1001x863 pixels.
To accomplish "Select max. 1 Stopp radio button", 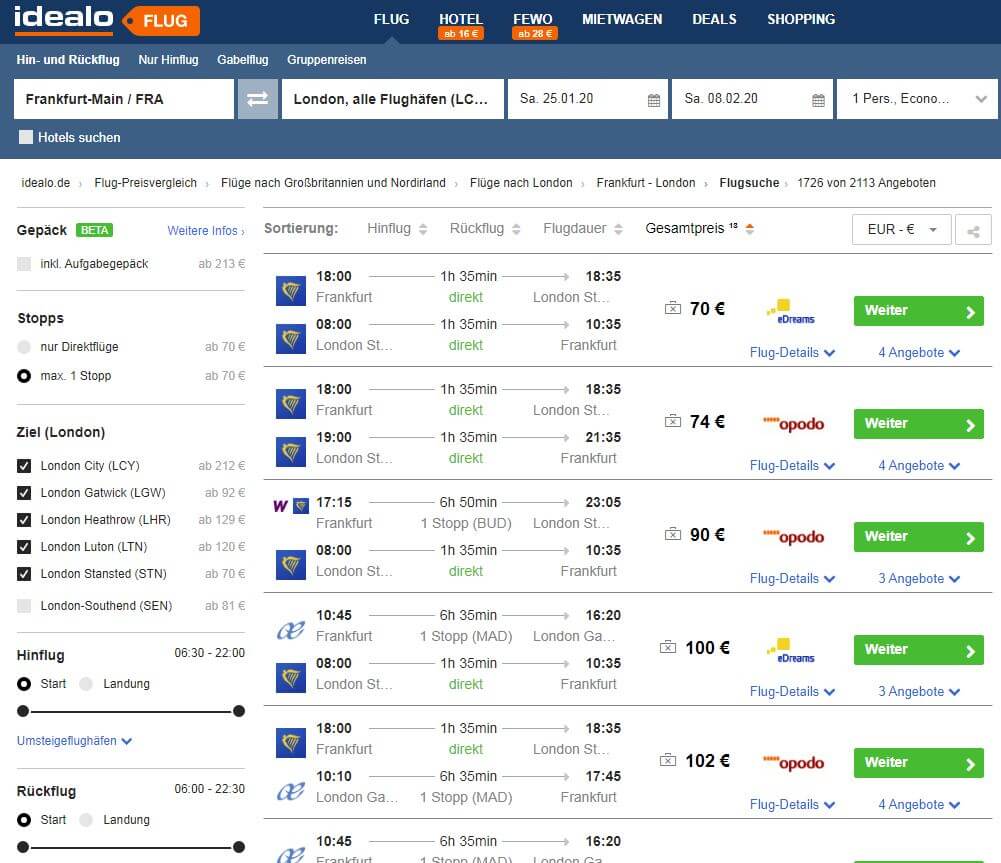I will click(24, 376).
